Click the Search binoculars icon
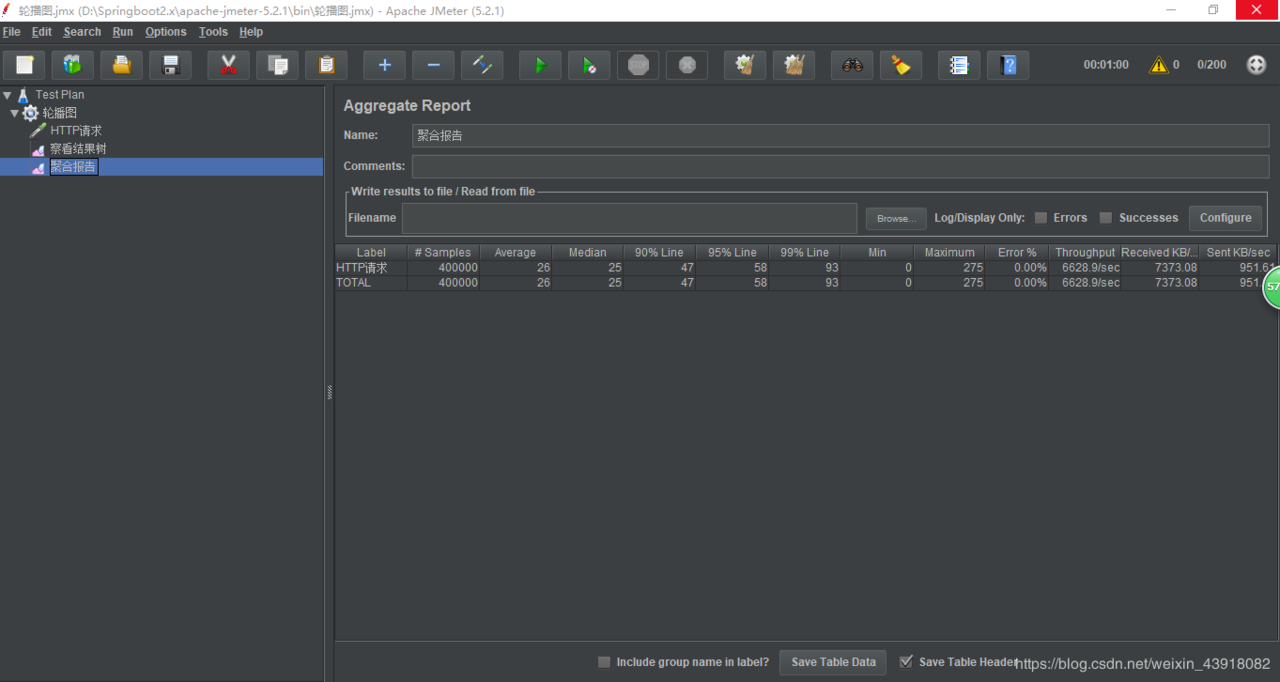 (x=852, y=65)
